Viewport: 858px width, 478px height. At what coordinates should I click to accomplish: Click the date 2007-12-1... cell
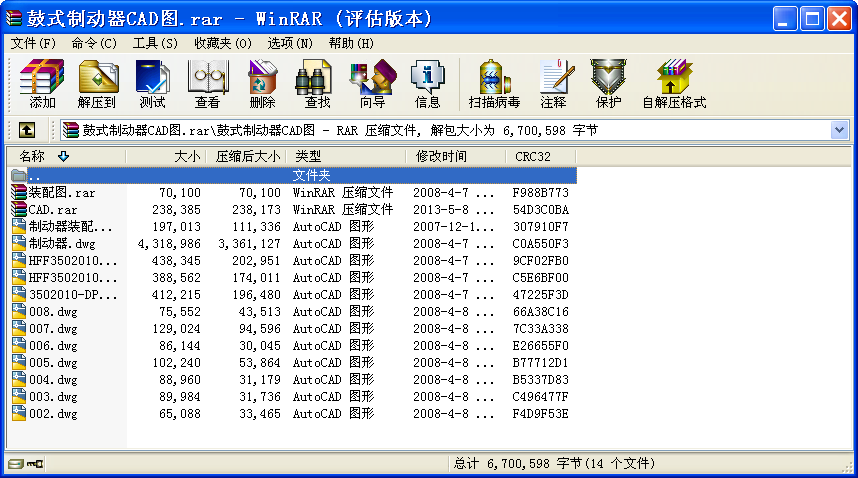click(454, 226)
